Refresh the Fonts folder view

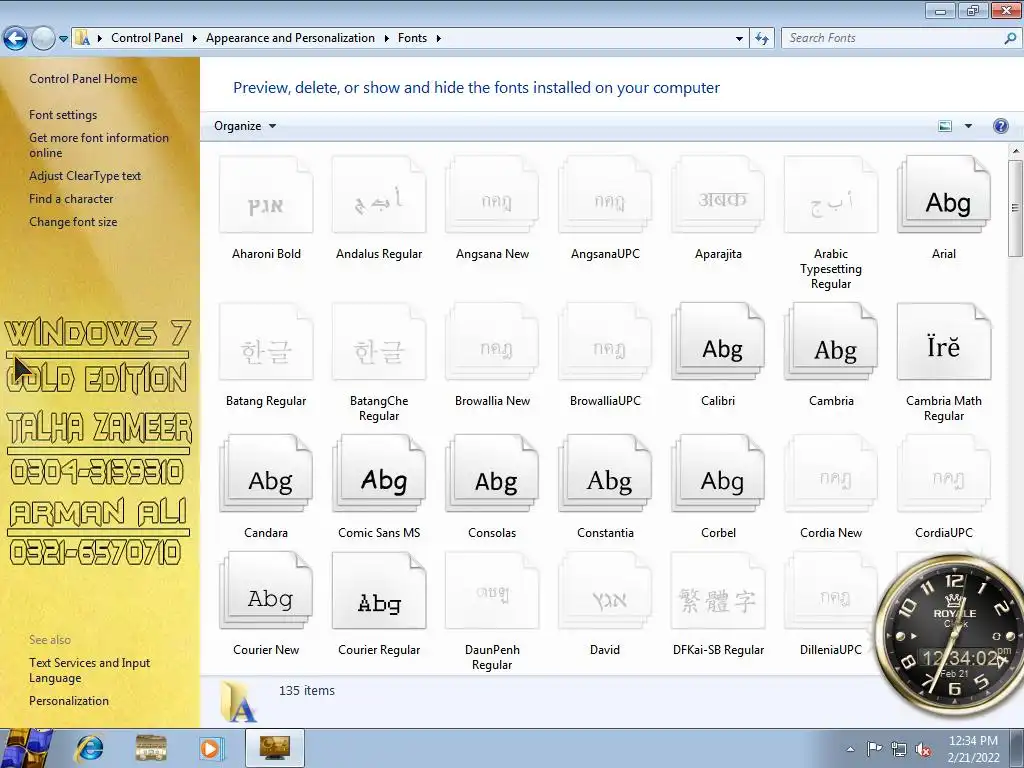[761, 39]
